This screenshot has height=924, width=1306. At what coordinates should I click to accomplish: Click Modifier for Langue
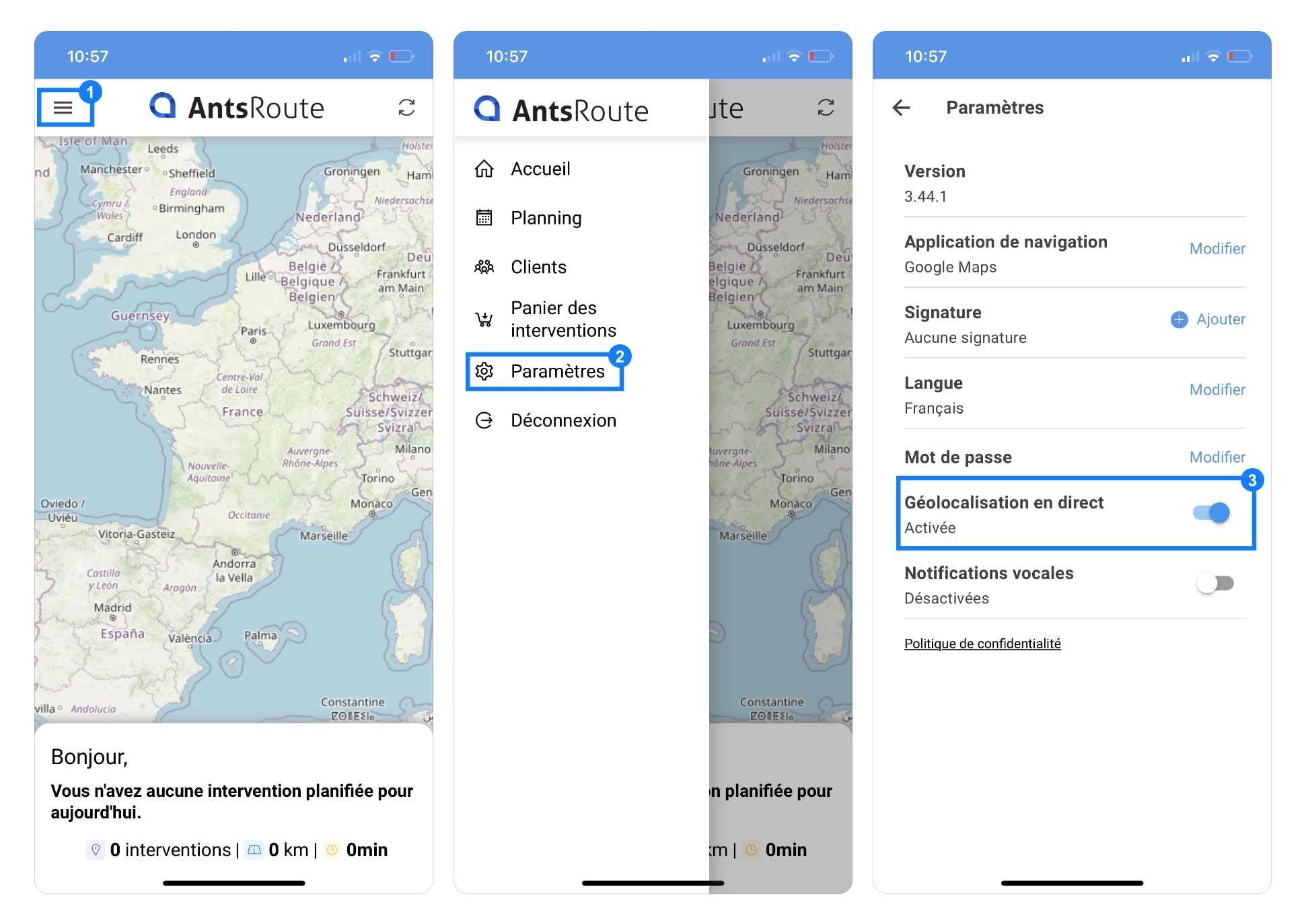point(1217,390)
